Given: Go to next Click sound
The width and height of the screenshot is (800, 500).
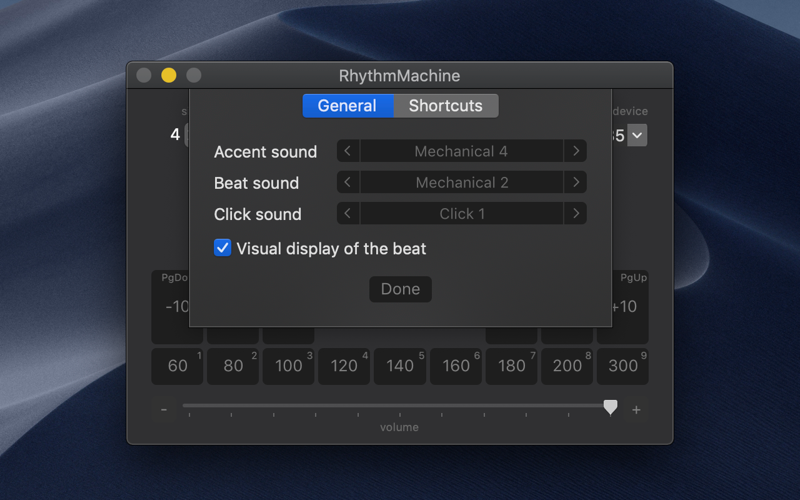Looking at the screenshot, I should pyautogui.click(x=576, y=213).
